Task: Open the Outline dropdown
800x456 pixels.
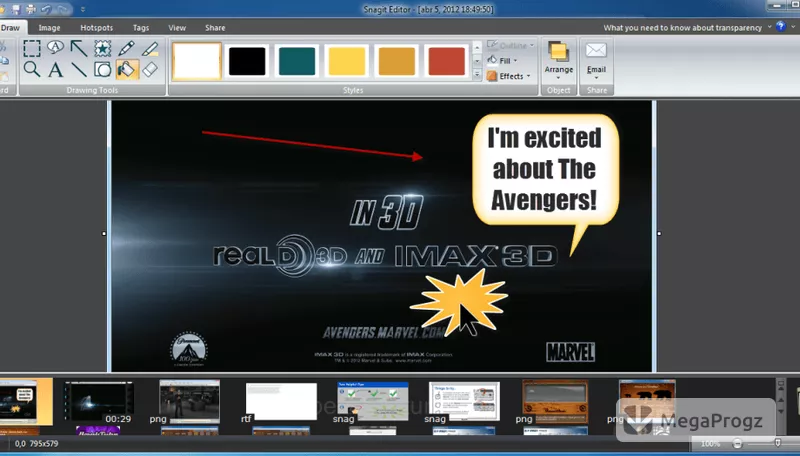Action: [510, 45]
